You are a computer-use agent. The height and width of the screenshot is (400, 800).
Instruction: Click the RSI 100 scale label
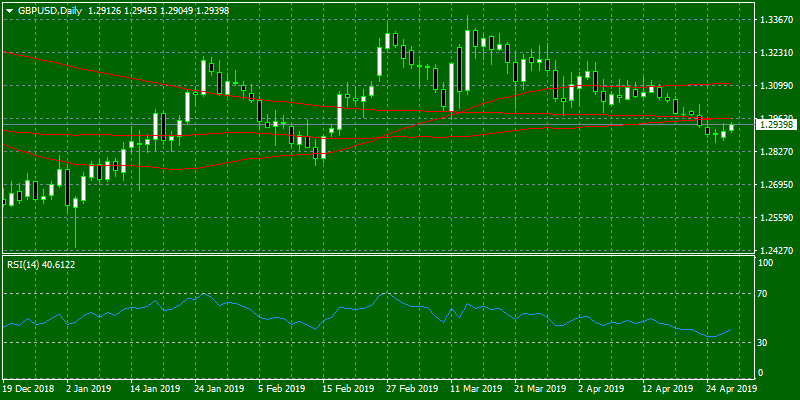[766, 262]
